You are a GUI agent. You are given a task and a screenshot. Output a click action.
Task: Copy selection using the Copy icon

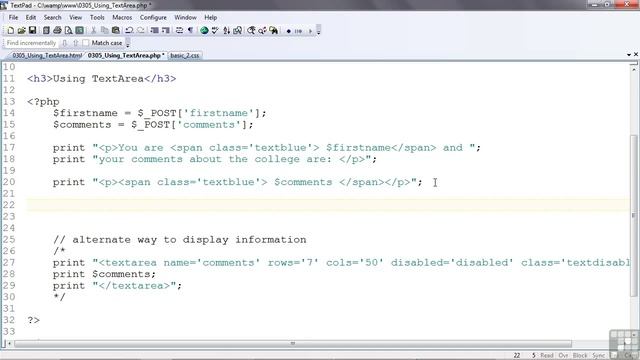tap(104, 31)
